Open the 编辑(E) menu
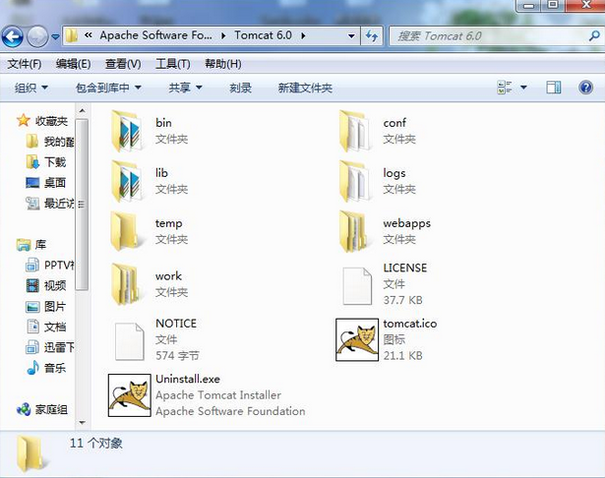The height and width of the screenshot is (478, 605). [x=73, y=64]
